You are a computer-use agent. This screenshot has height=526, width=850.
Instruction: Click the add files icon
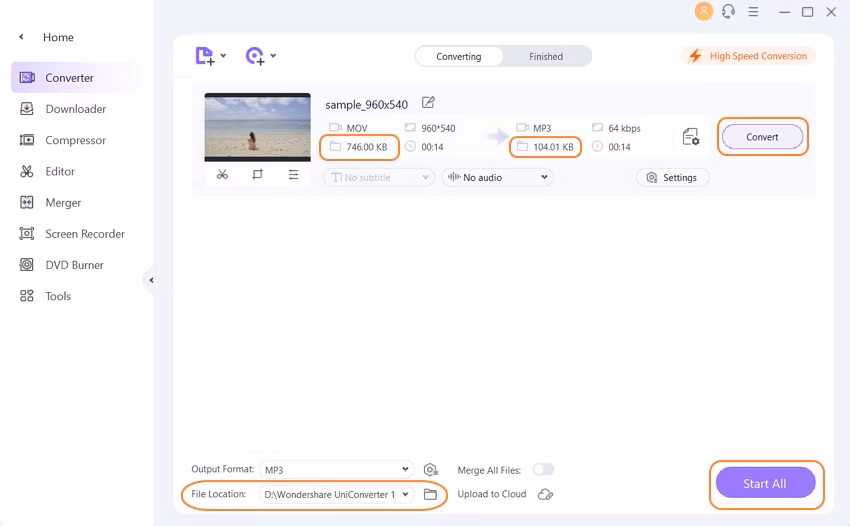pos(206,56)
